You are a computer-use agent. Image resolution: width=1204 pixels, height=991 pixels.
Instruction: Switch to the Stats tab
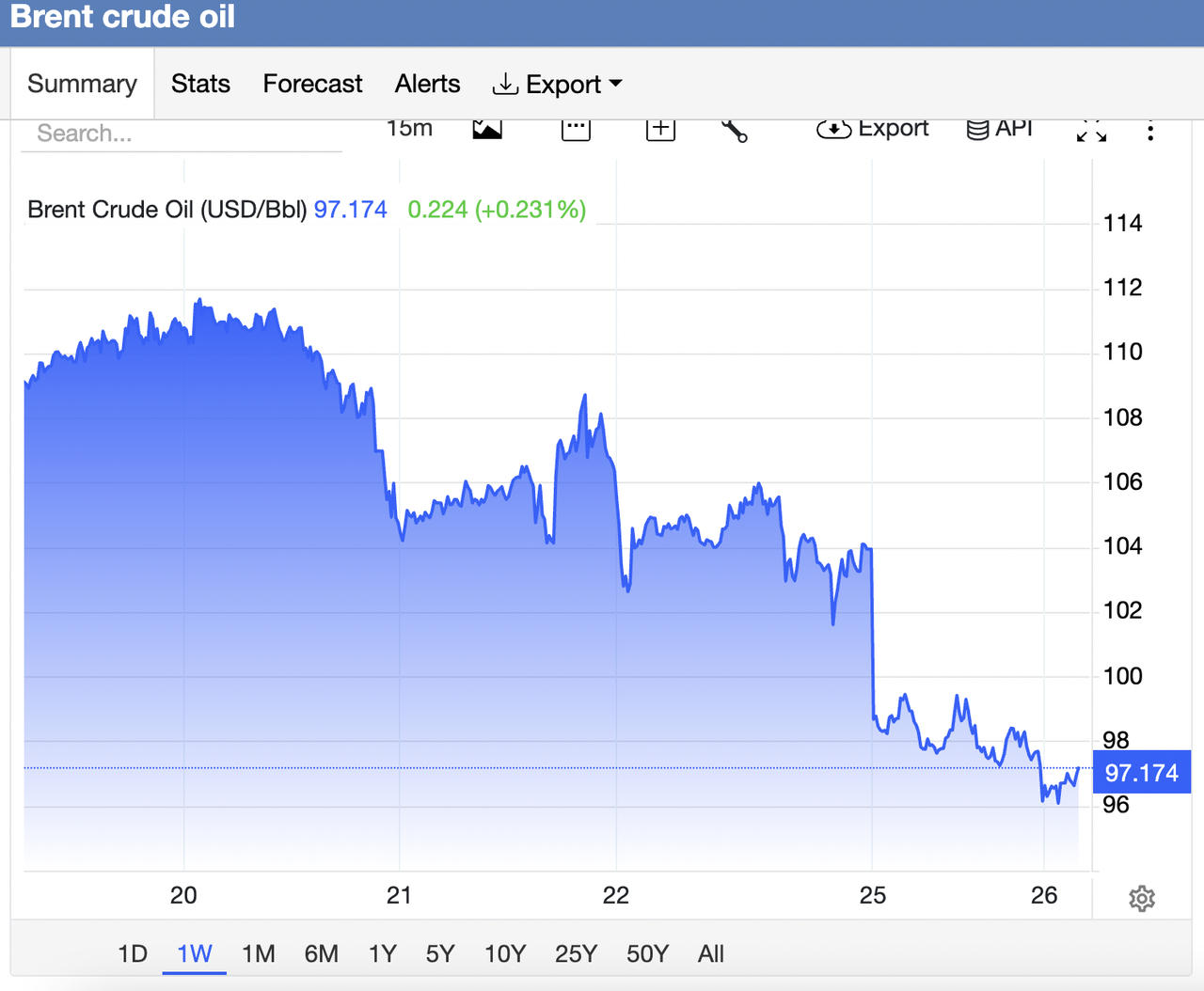point(200,84)
